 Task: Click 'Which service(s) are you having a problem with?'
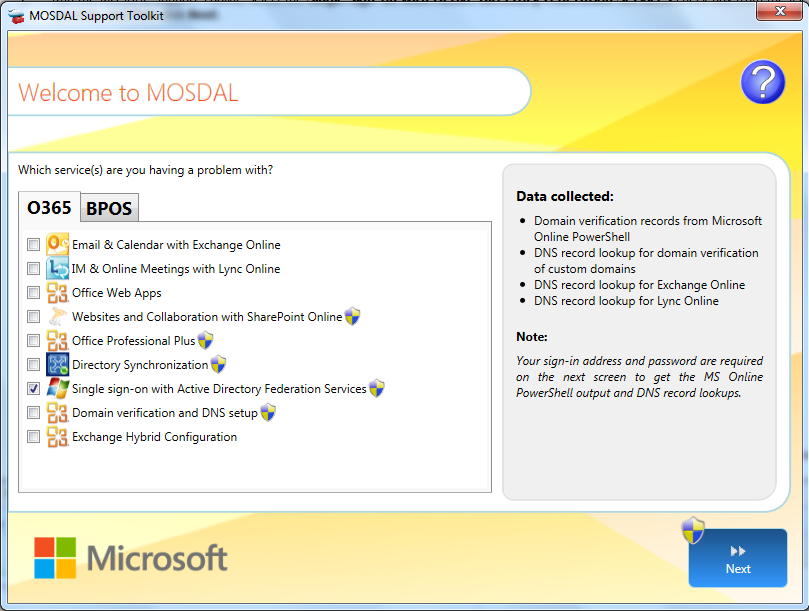[145, 170]
